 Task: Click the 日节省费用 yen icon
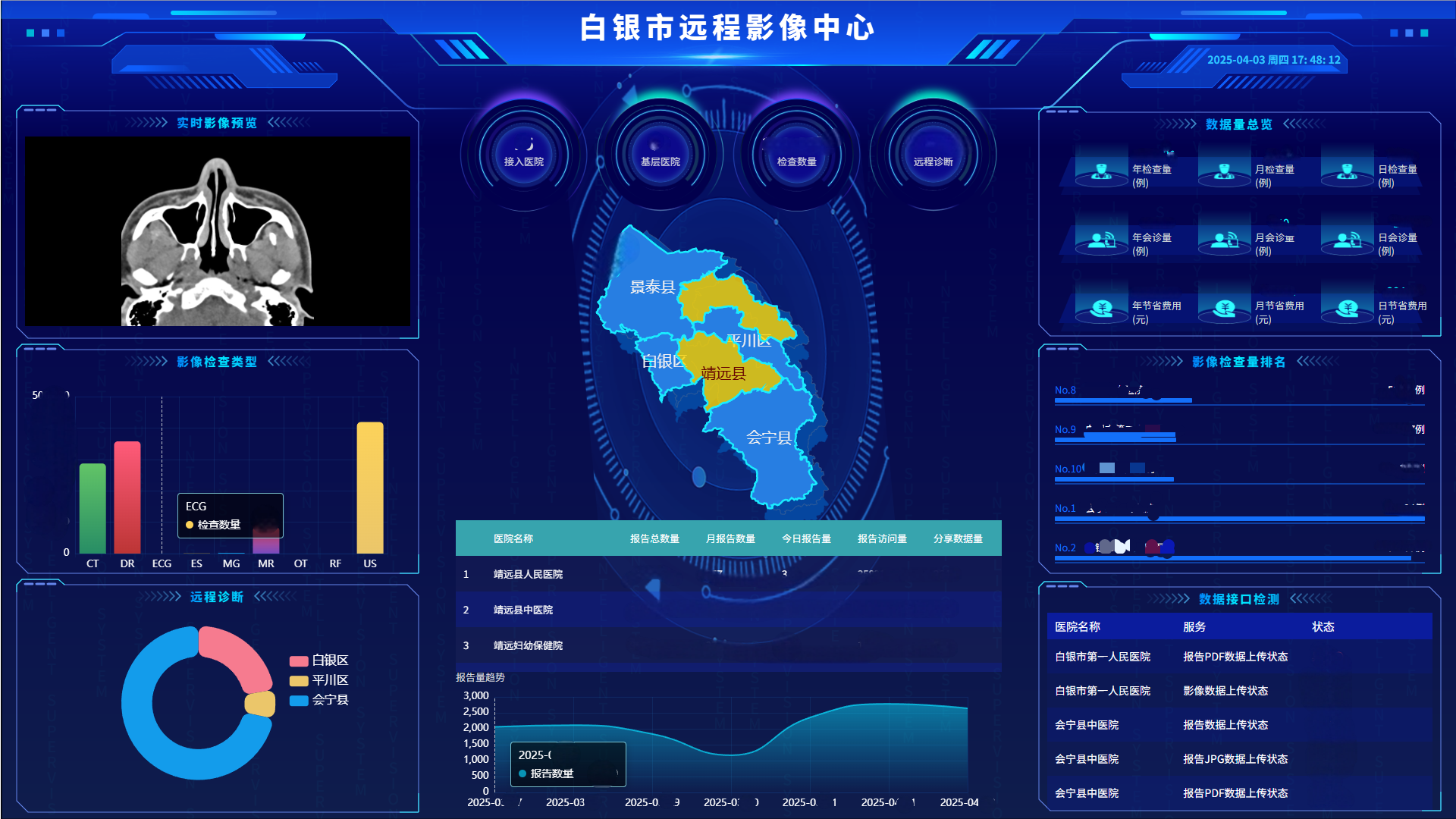pos(1347,309)
